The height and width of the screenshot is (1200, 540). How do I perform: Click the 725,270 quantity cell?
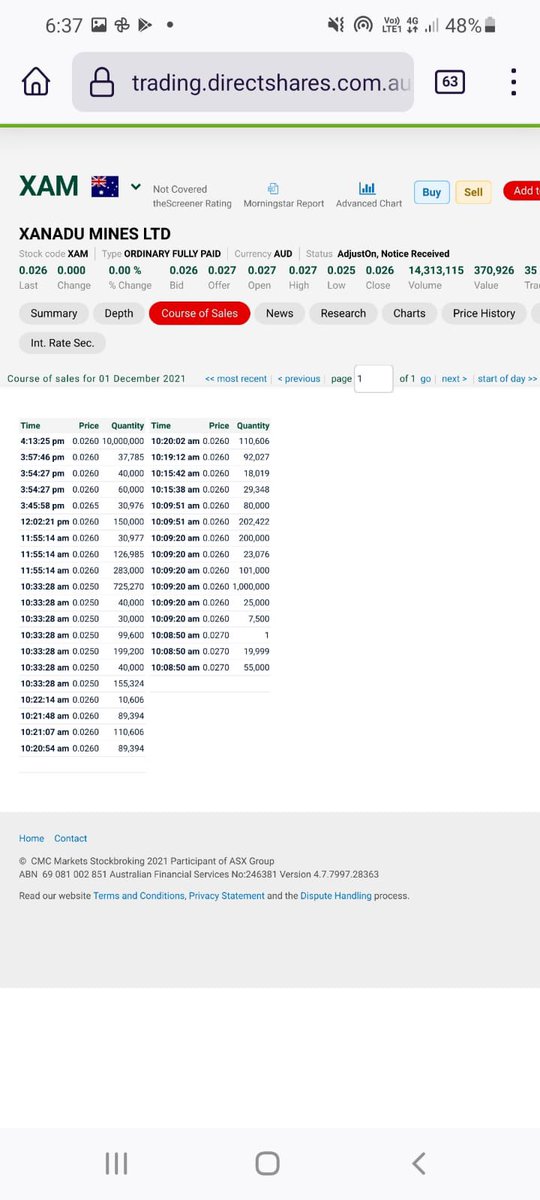(129, 586)
